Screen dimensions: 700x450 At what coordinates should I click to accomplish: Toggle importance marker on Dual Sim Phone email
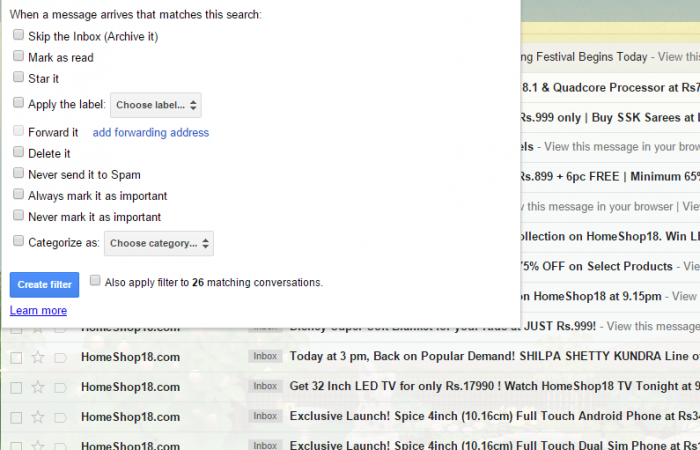pos(60,443)
